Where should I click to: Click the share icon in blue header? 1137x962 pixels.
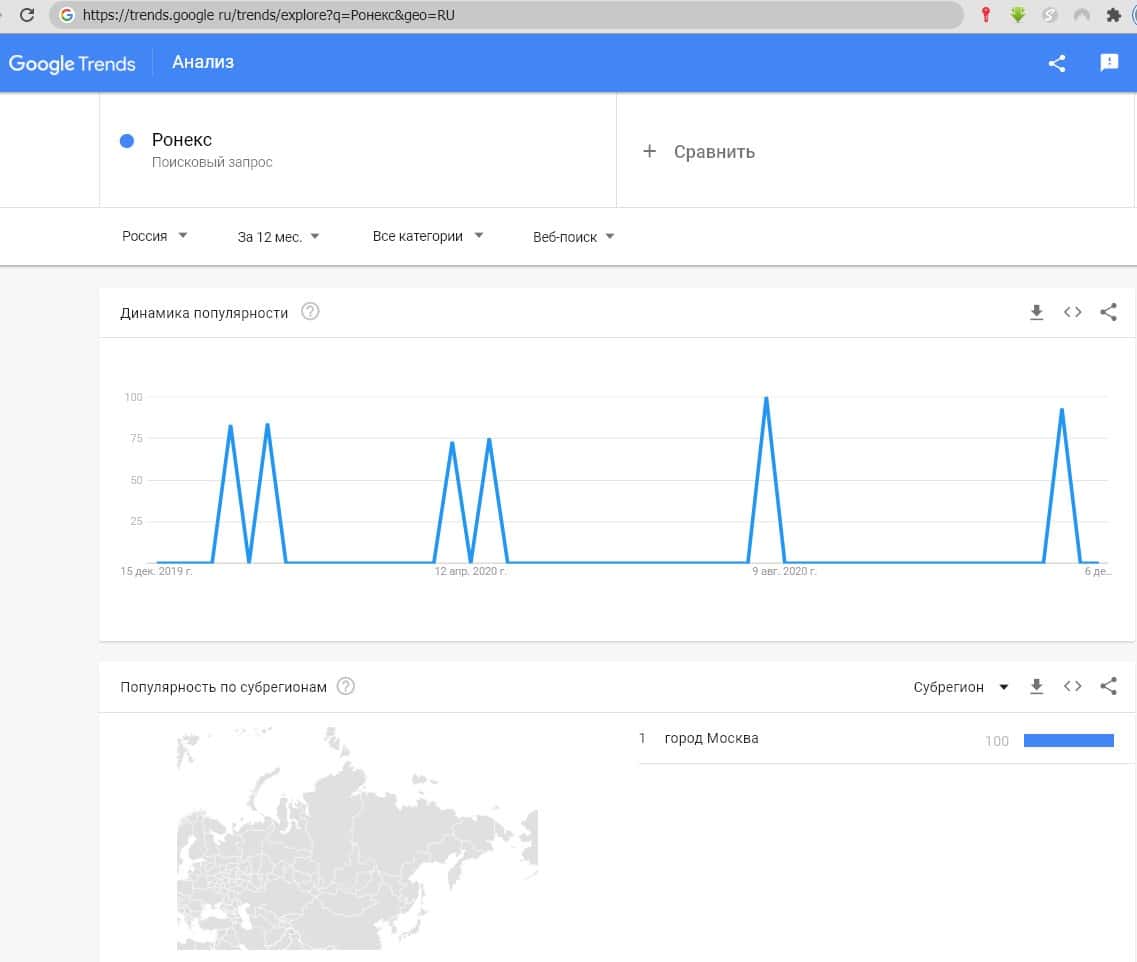(x=1056, y=63)
